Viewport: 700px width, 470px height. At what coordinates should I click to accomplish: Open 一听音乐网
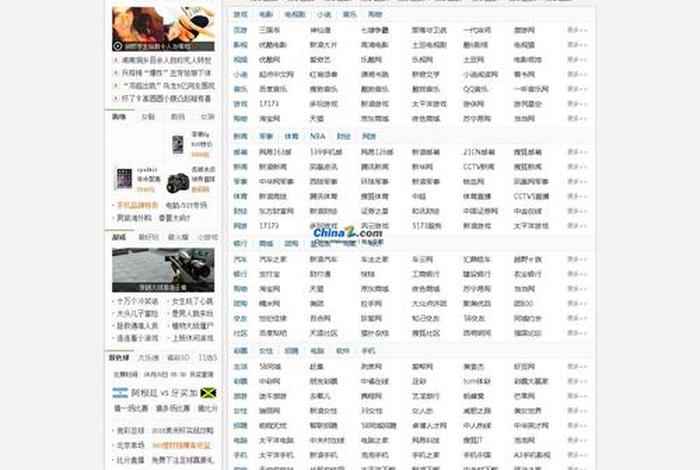point(531,89)
